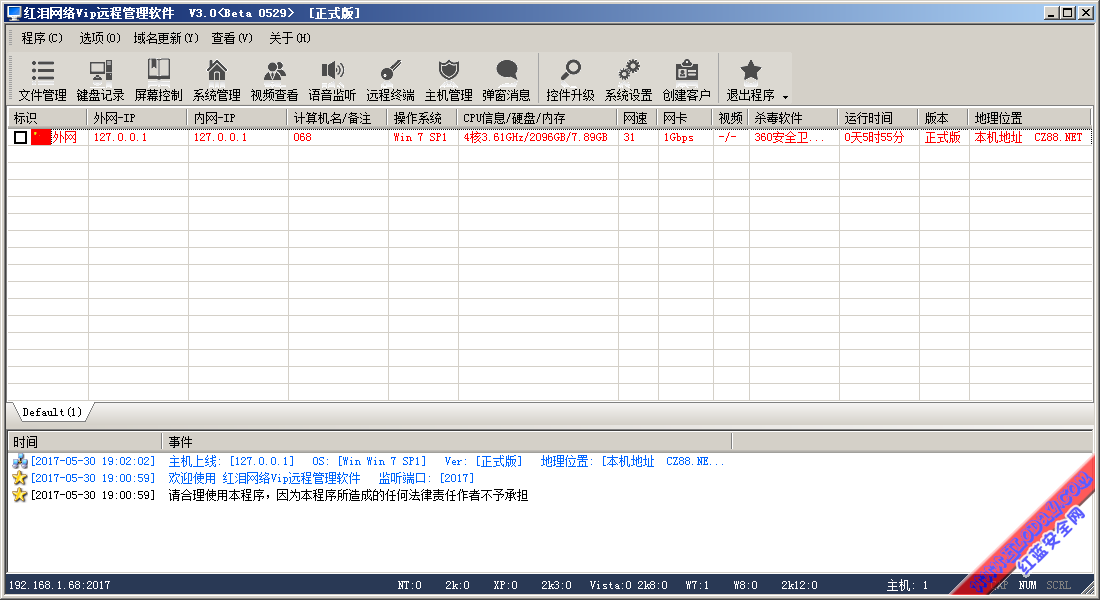This screenshot has width=1100, height=600.
Task: Open 系统设置 system settings
Action: pos(629,80)
